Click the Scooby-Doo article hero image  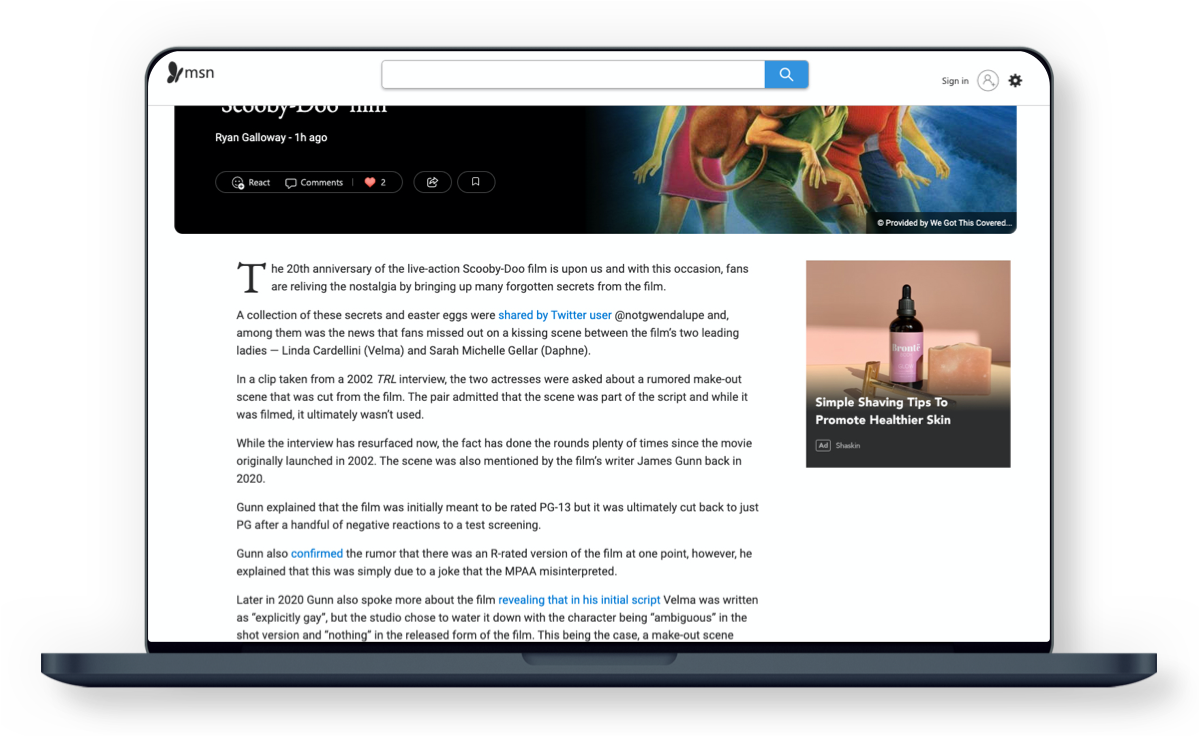tap(800, 160)
